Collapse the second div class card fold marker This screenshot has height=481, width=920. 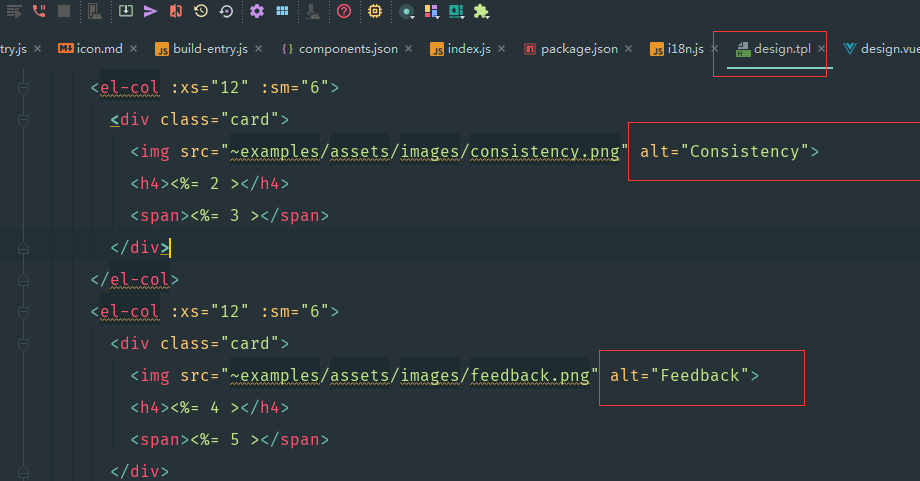[23, 344]
